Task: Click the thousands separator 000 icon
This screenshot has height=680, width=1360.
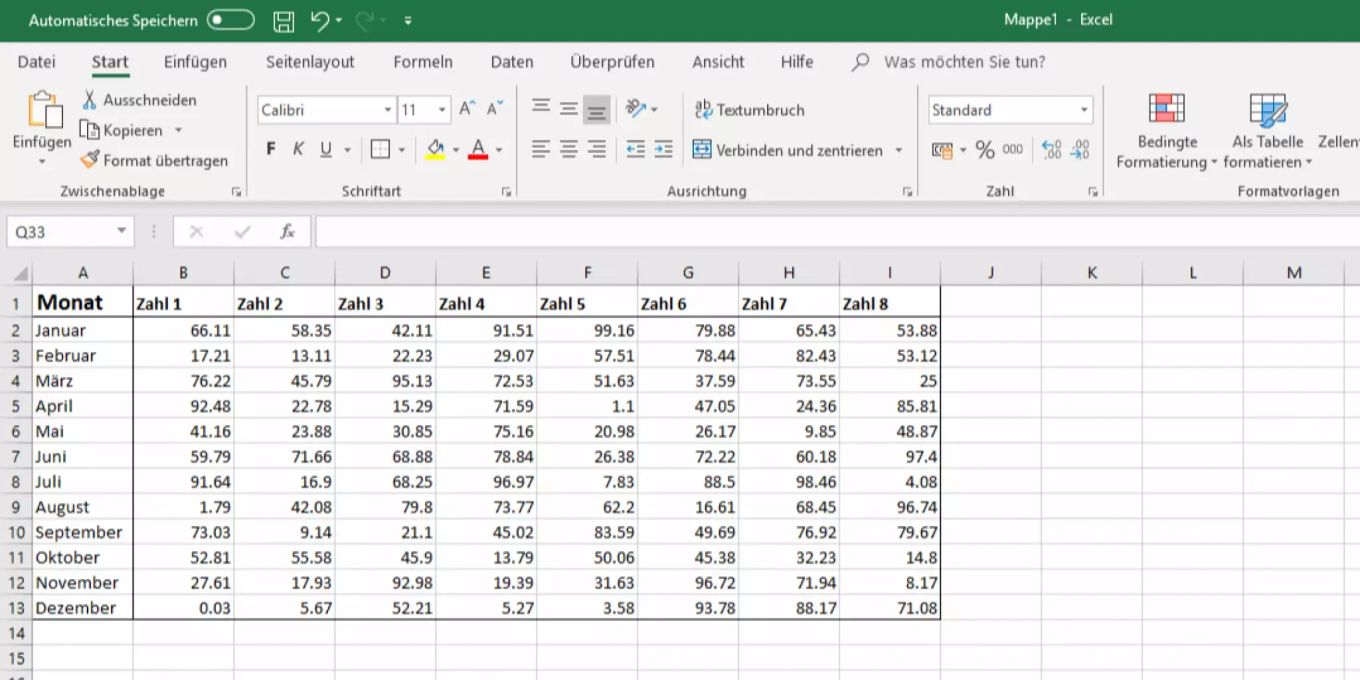Action: [x=1013, y=150]
